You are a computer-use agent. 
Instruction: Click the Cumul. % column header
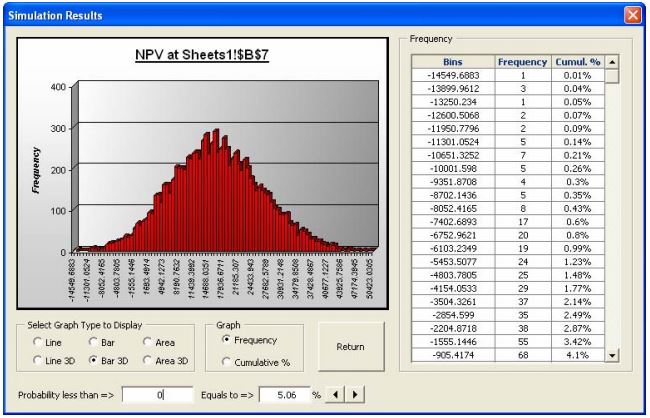tap(578, 62)
